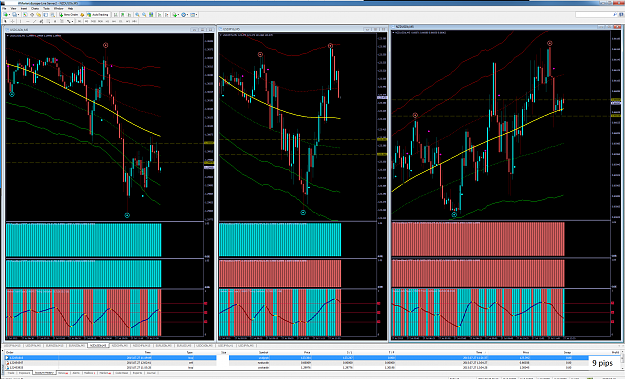Select the Vertical Line tool
625x379 pixels.
(20, 22)
